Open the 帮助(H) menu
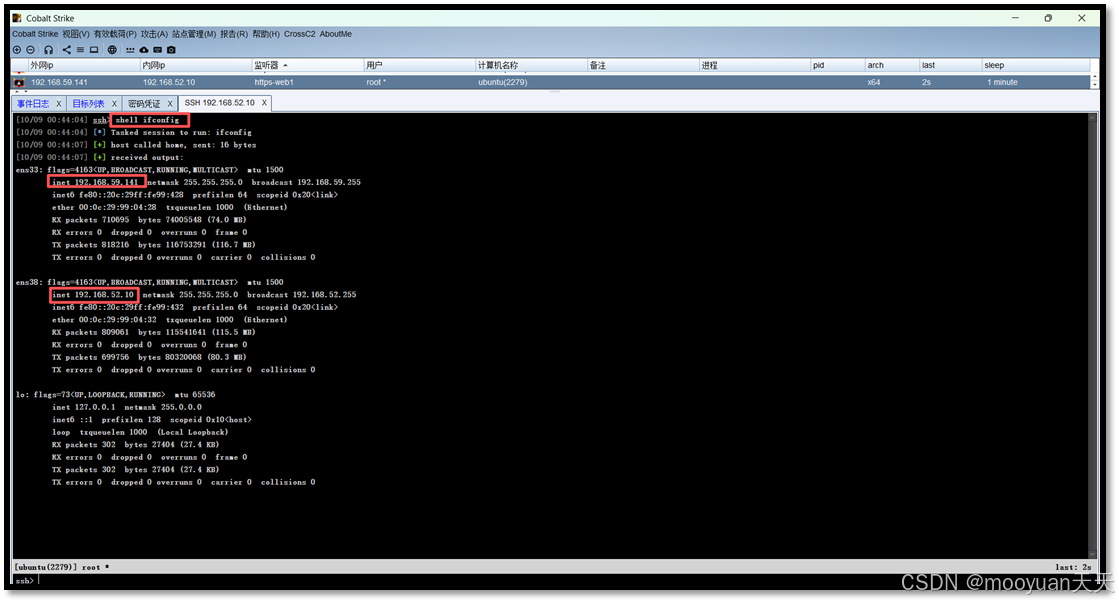Viewport: 1119px width, 603px height. pyautogui.click(x=266, y=34)
